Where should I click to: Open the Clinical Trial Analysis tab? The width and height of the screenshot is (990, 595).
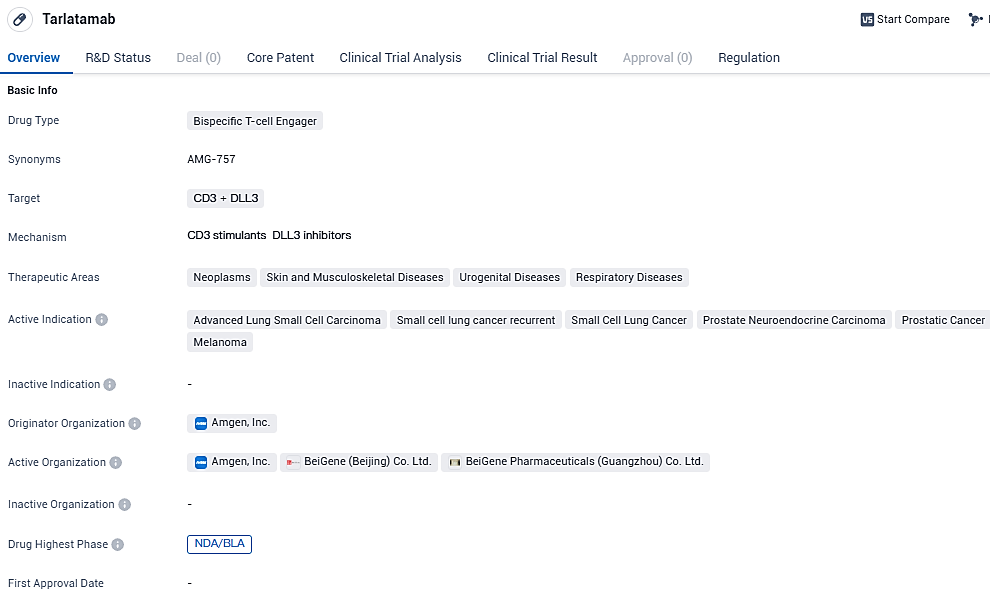(x=400, y=58)
